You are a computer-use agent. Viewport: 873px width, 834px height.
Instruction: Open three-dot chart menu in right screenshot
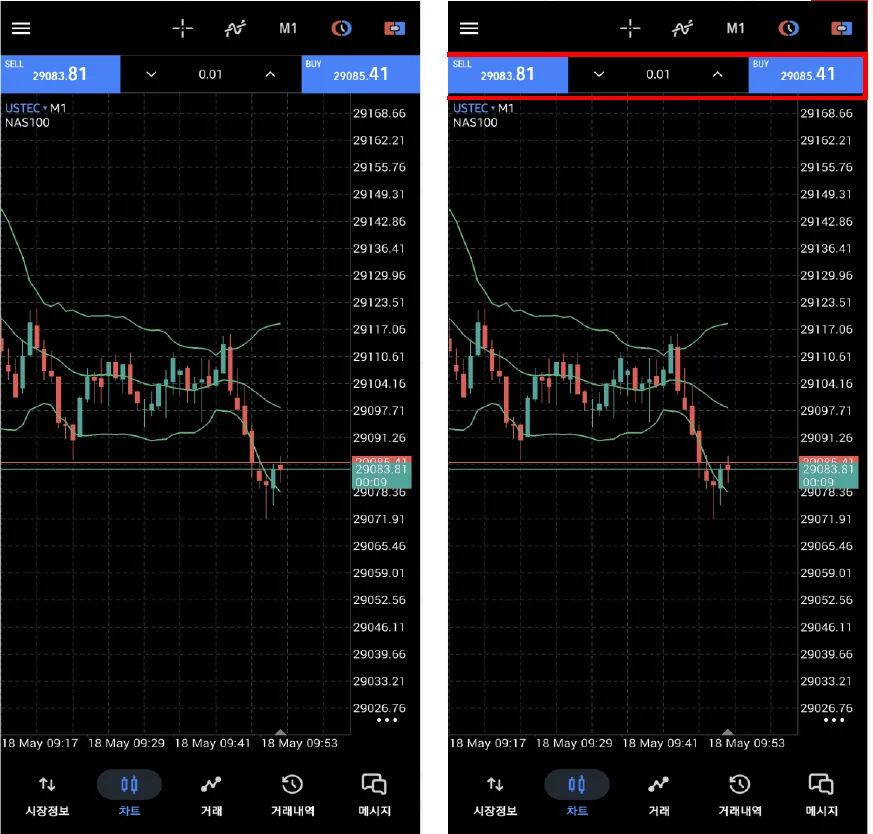(x=833, y=720)
